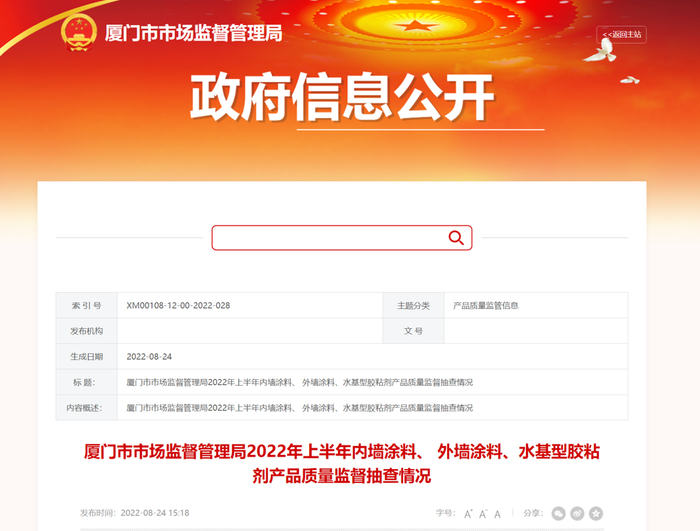
Task: Click the 内容概述 row summary text
Action: (x=300, y=408)
